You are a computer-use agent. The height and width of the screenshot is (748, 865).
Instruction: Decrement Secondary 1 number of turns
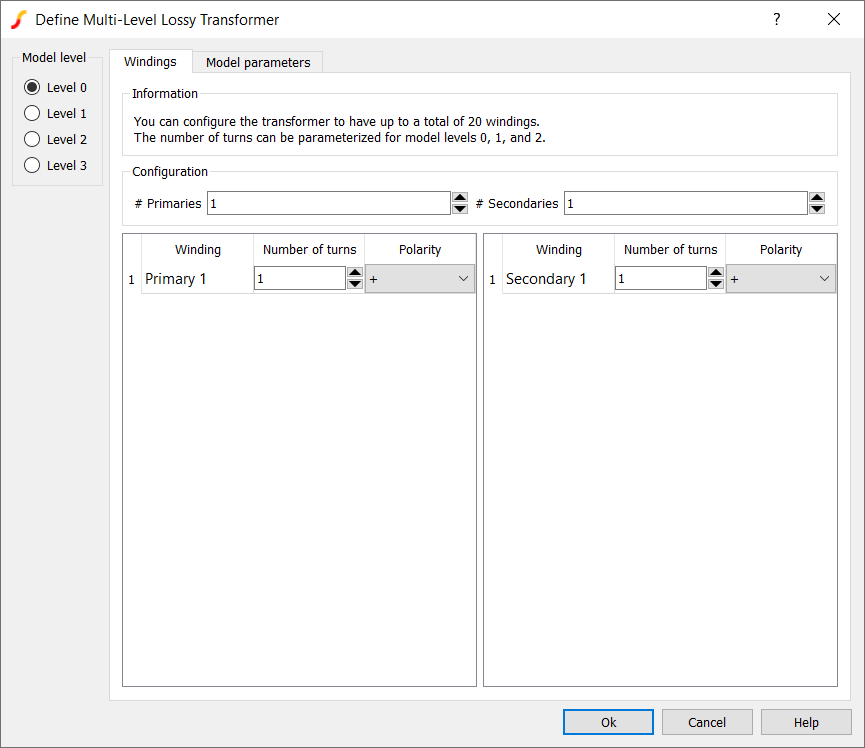coord(716,284)
